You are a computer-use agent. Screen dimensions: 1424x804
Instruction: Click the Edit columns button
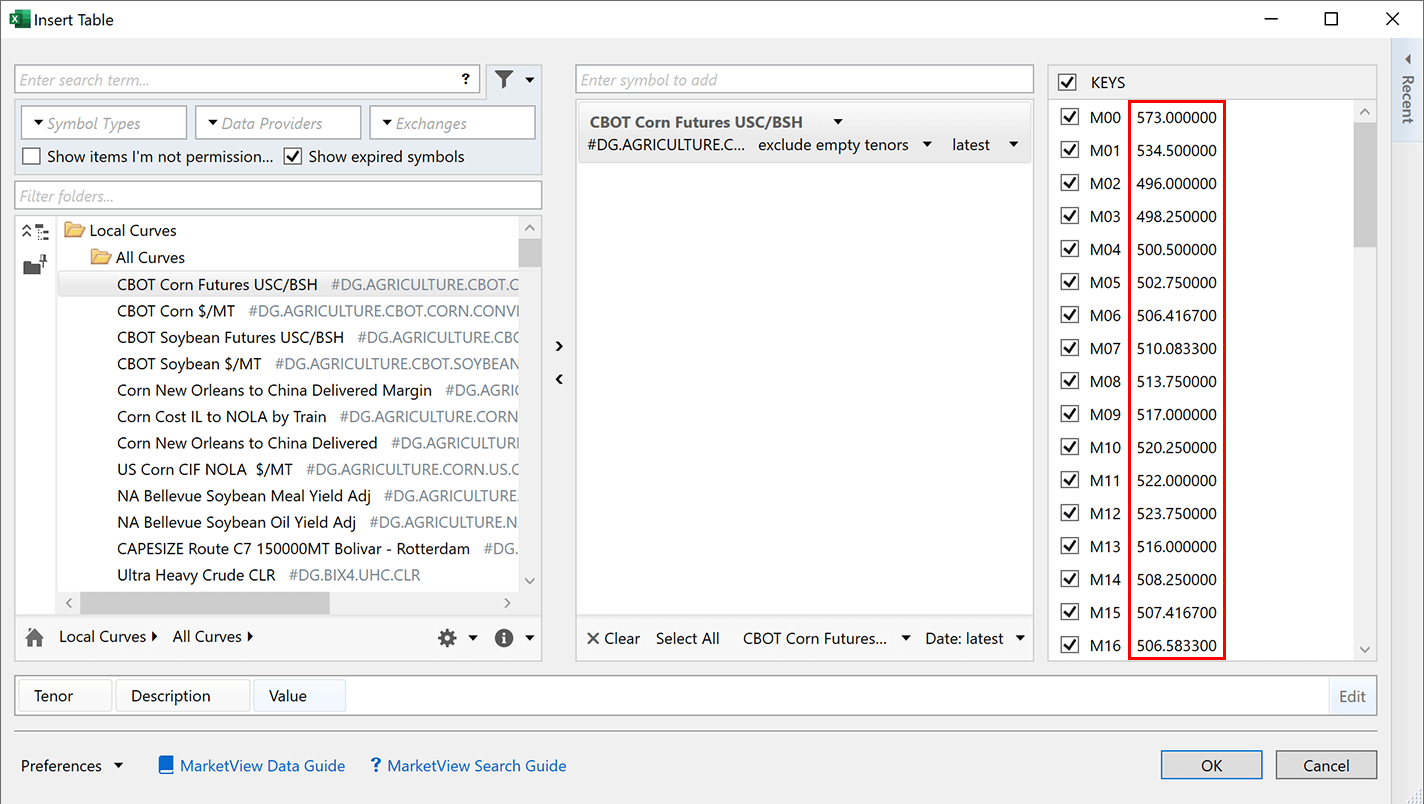(x=1352, y=696)
